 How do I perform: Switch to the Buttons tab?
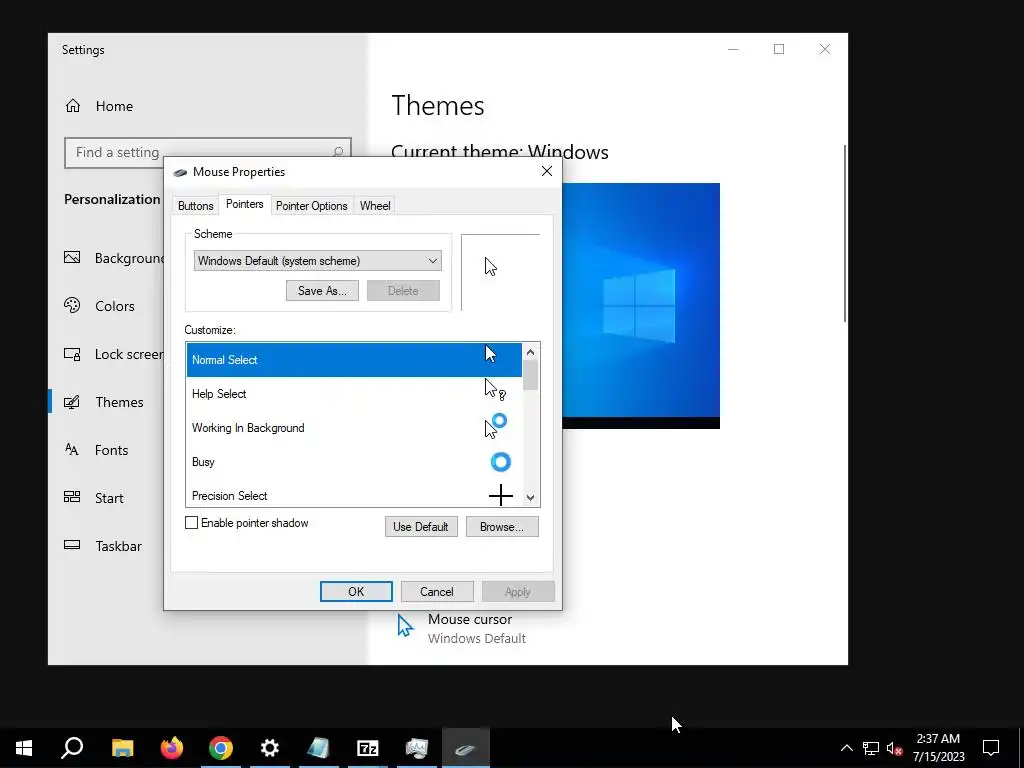(195, 206)
